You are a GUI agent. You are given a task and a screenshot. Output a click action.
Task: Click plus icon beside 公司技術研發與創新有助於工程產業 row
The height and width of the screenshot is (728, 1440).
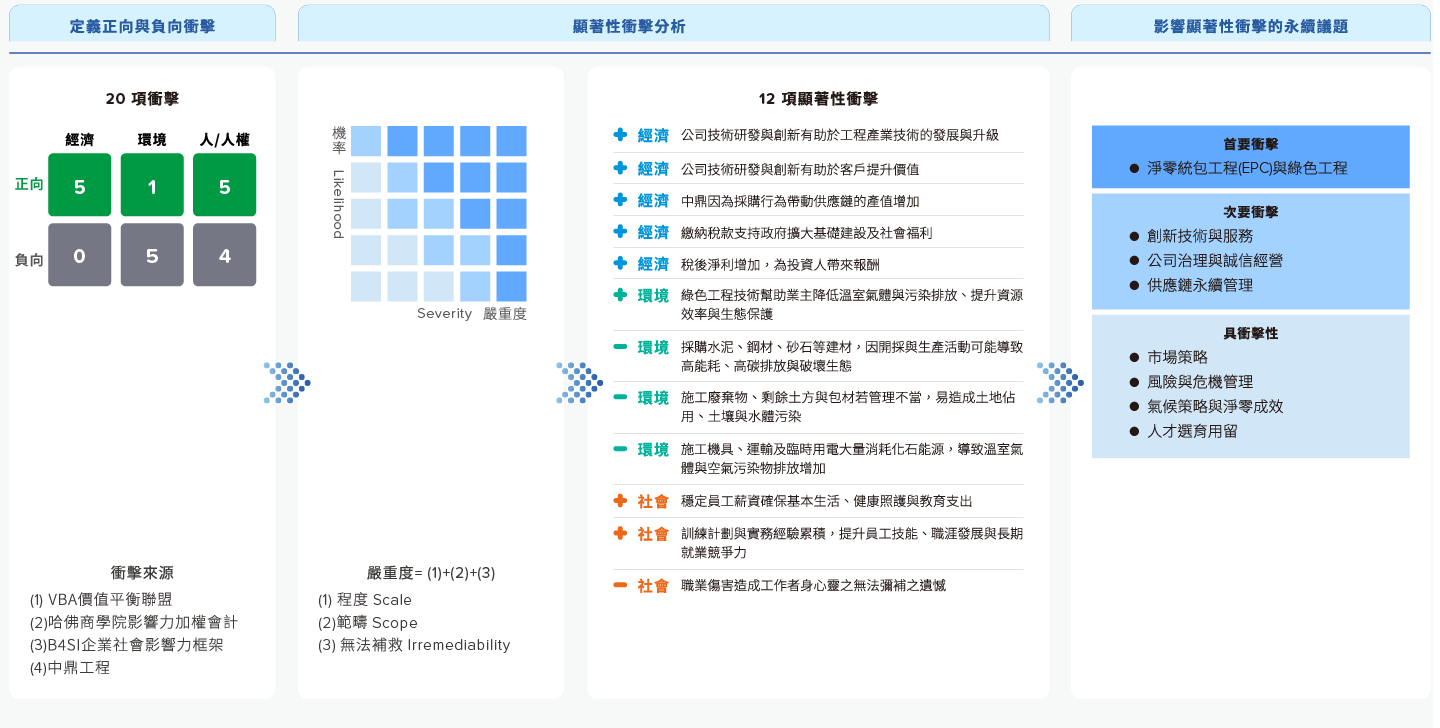tap(620, 135)
